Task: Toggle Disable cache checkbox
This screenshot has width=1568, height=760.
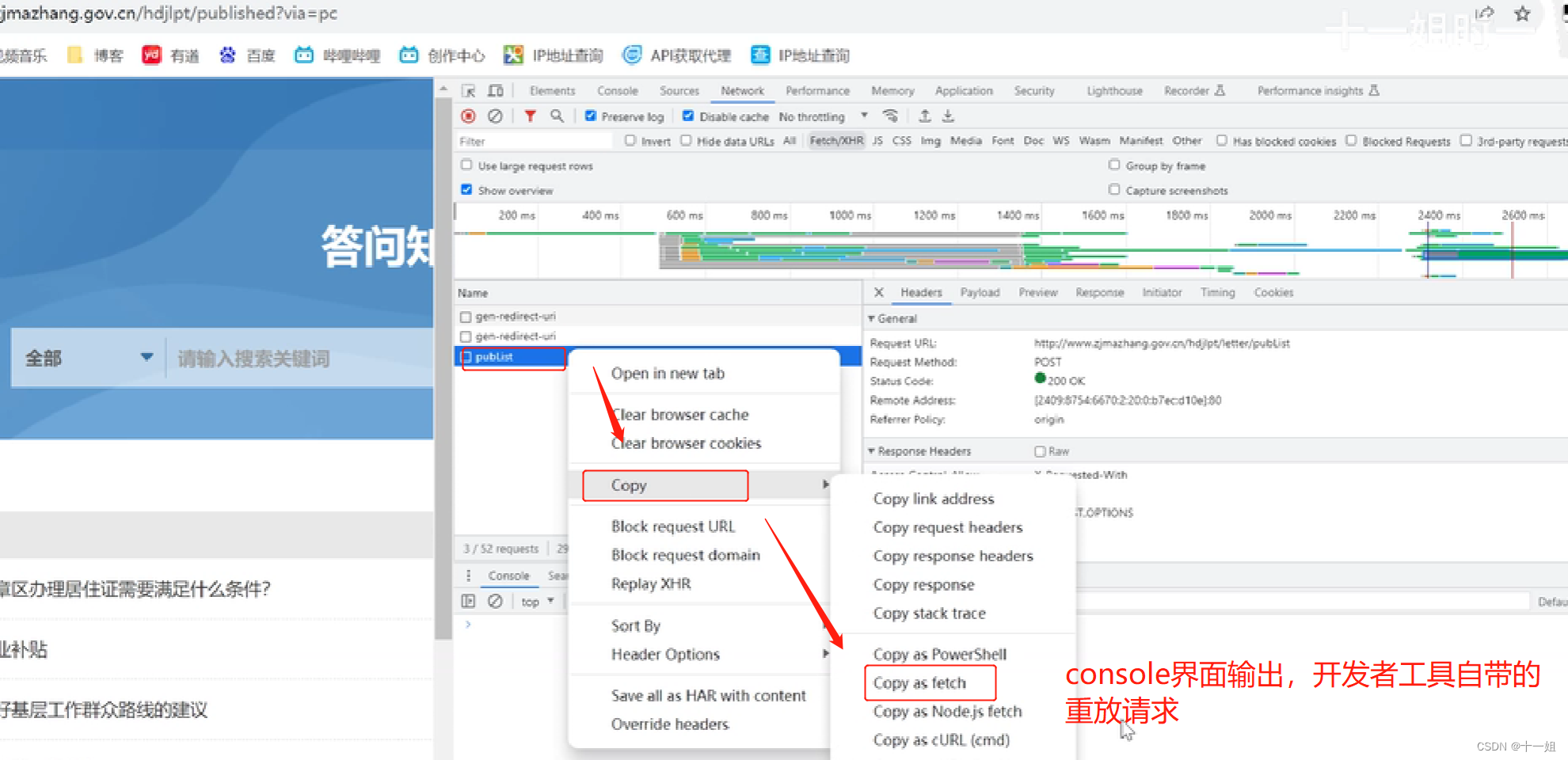Action: pyautogui.click(x=688, y=116)
